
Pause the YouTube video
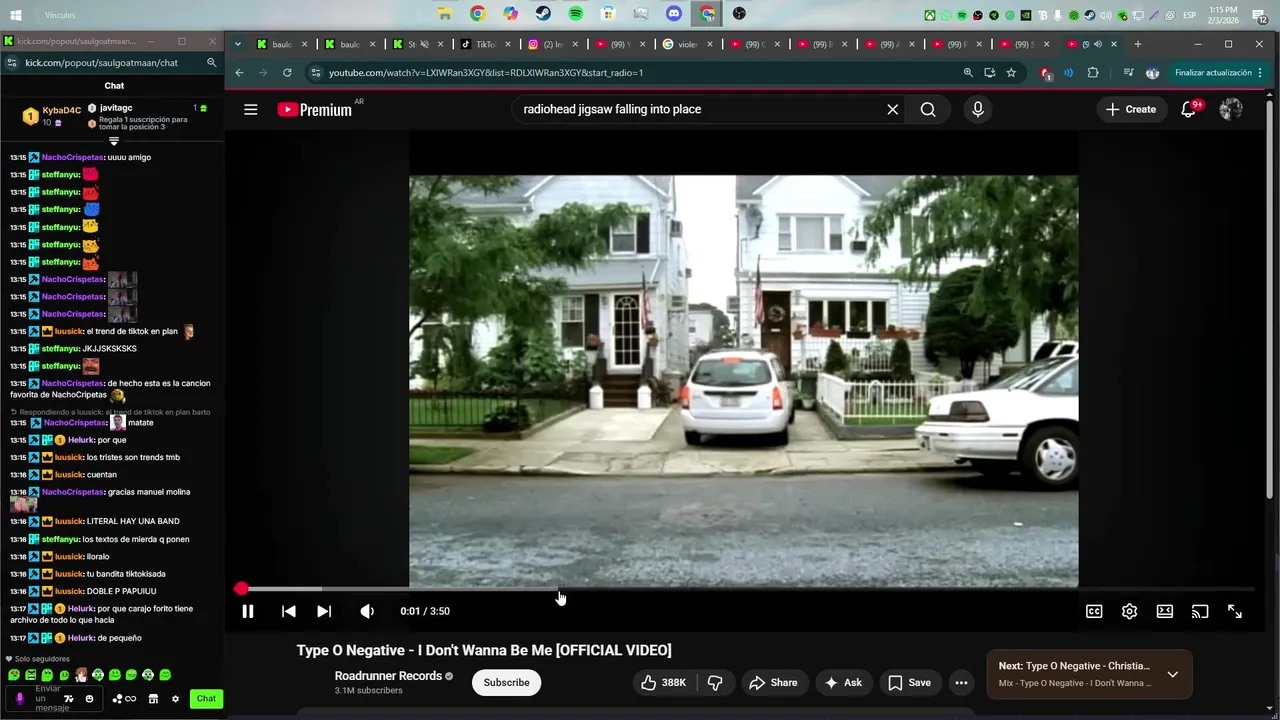coord(248,611)
